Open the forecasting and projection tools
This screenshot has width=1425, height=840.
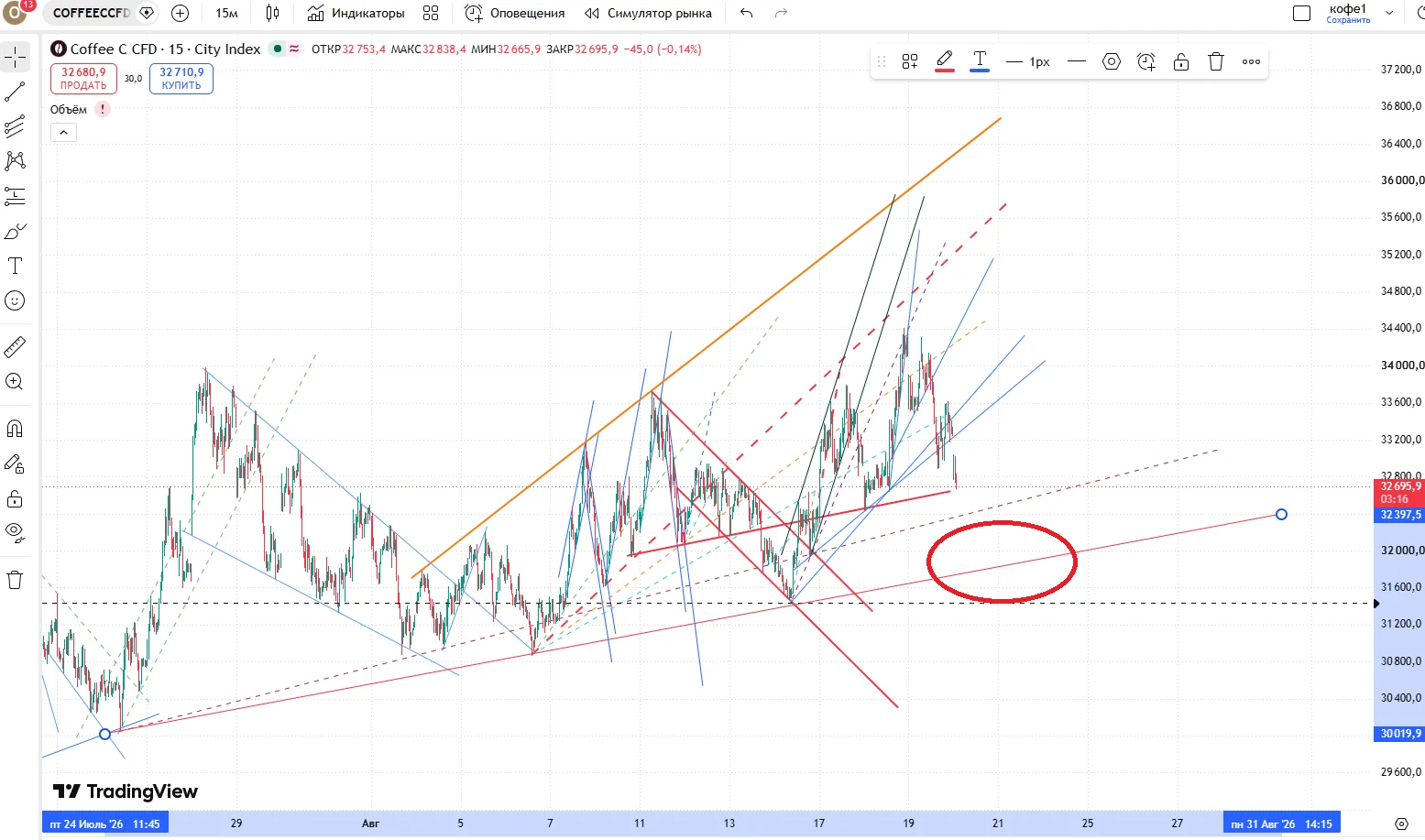(15, 196)
